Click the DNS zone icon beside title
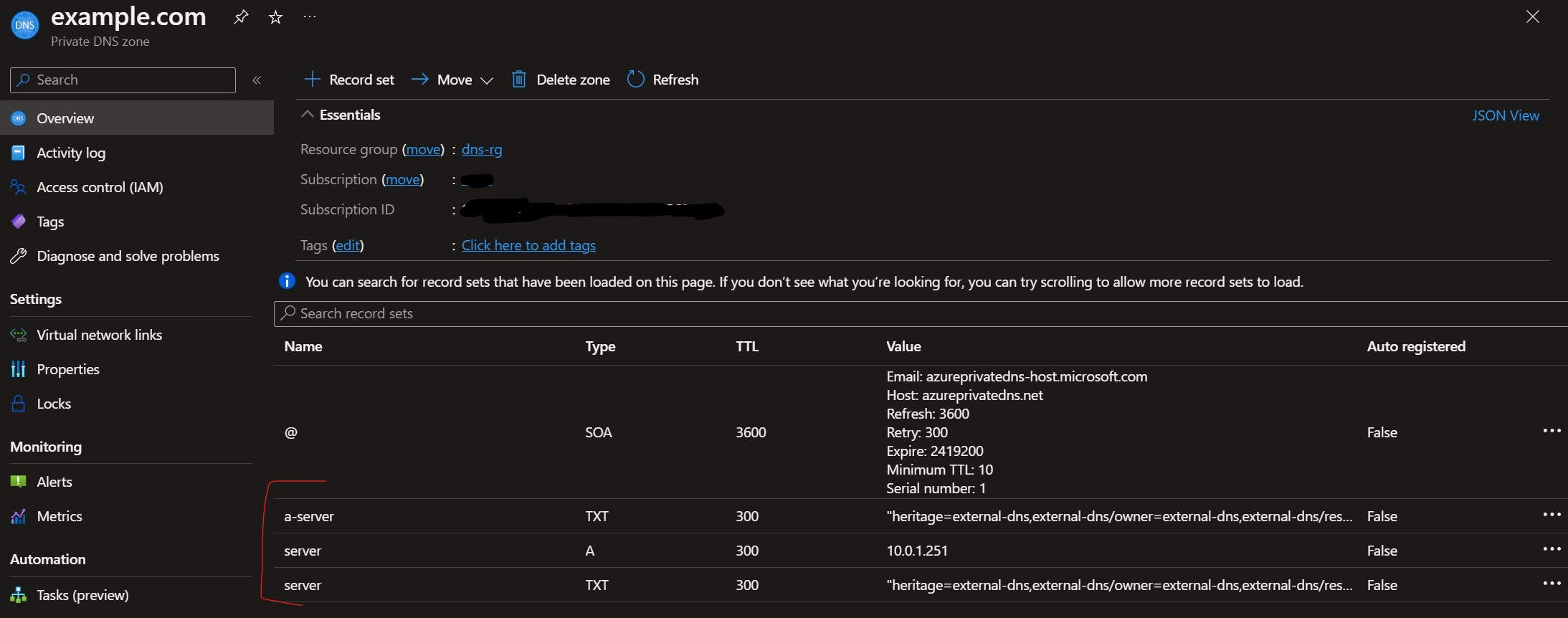The image size is (1568, 618). point(25,25)
